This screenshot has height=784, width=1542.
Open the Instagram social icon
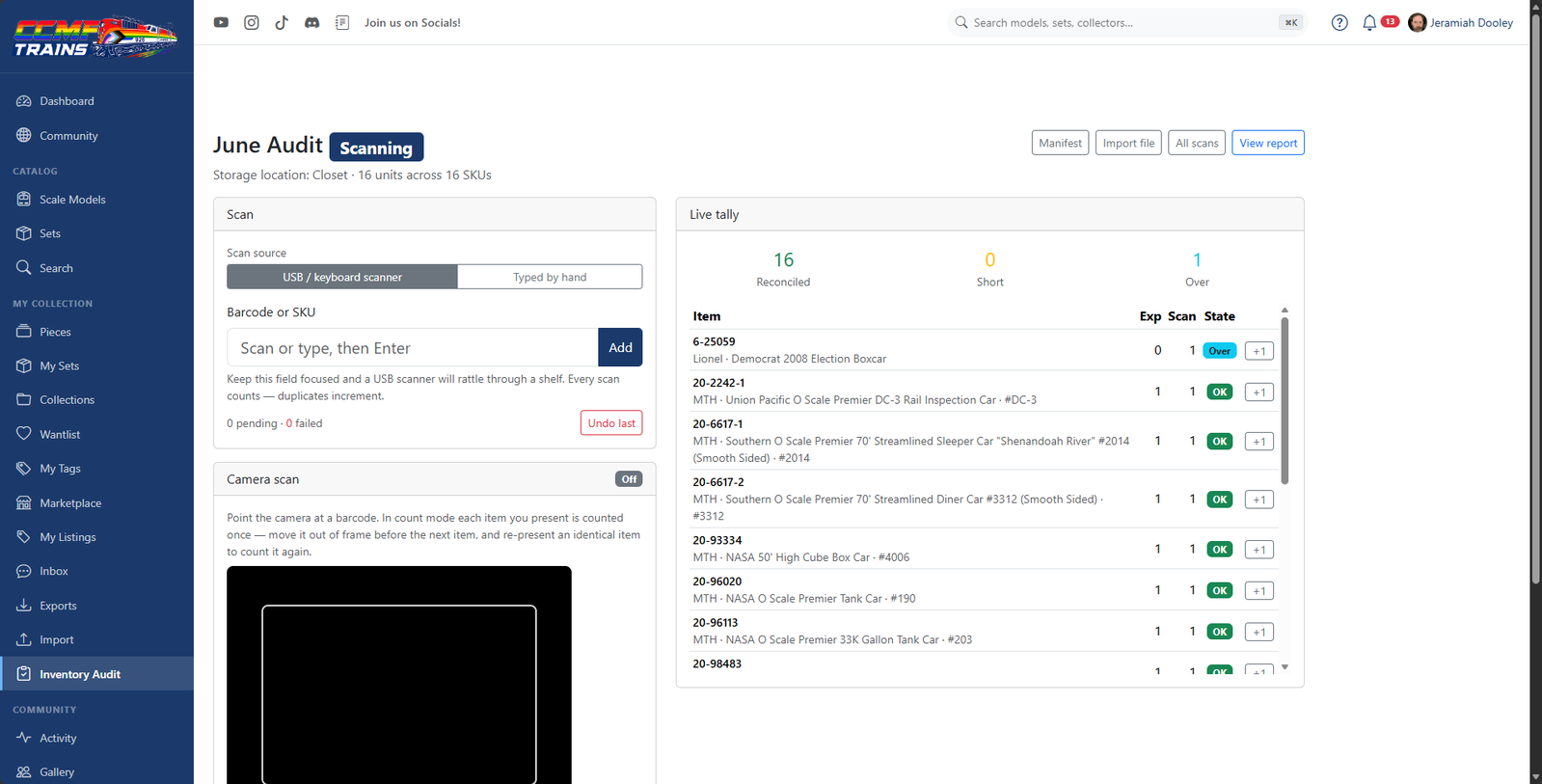252,22
